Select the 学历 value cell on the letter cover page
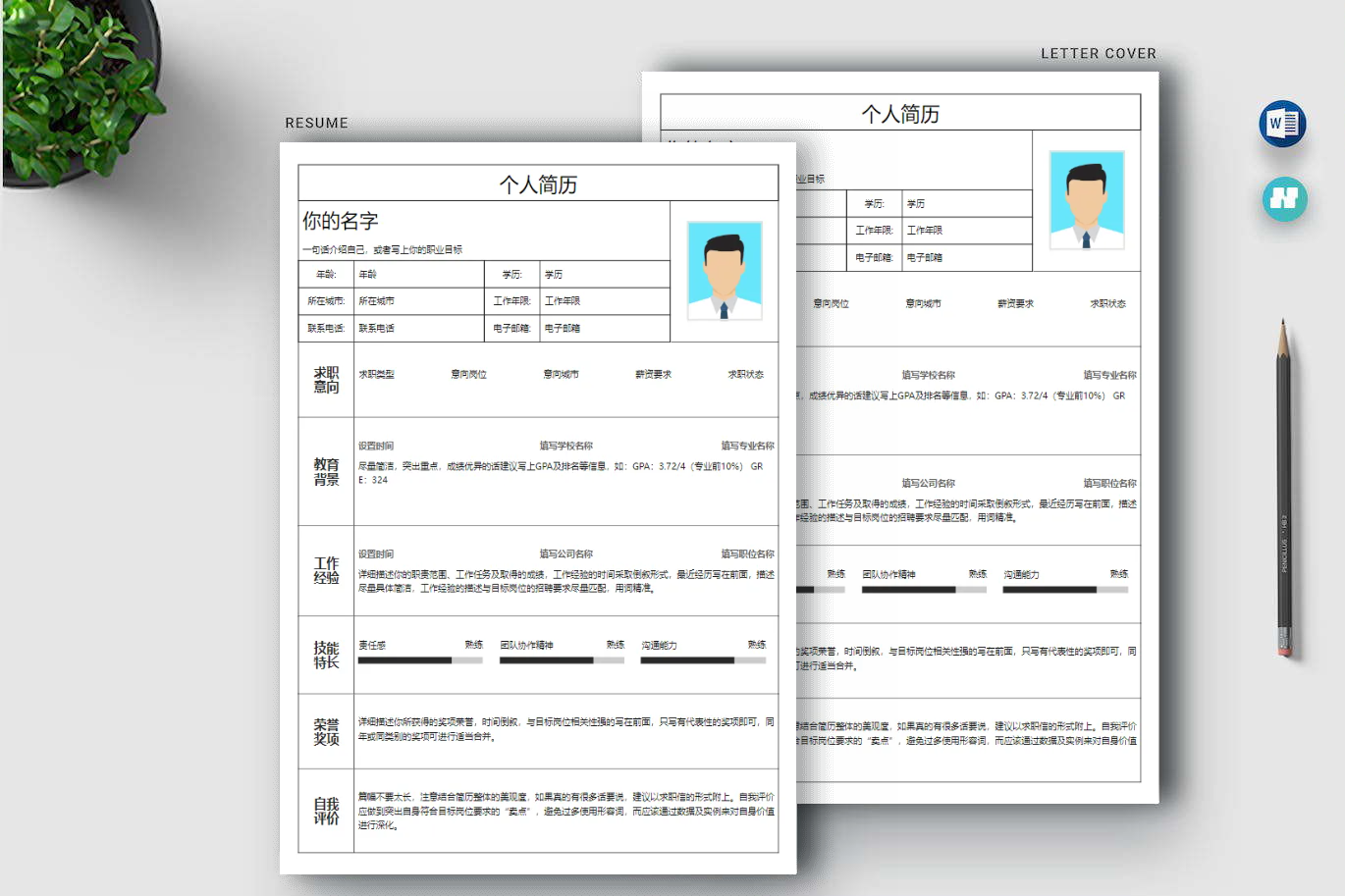Screen dimensions: 1345x896 [967, 203]
